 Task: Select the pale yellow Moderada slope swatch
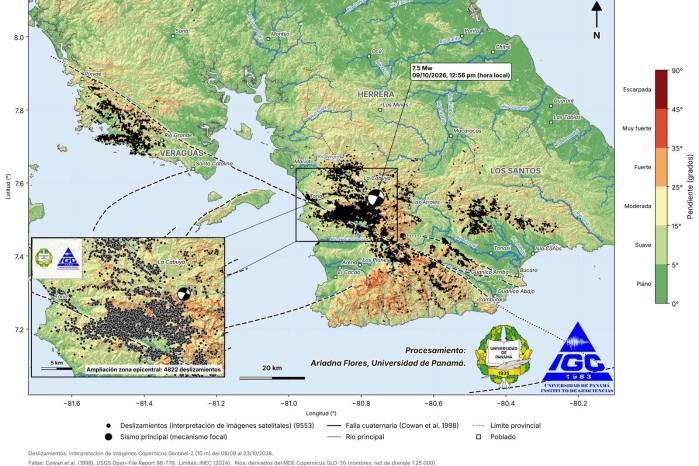(661, 206)
